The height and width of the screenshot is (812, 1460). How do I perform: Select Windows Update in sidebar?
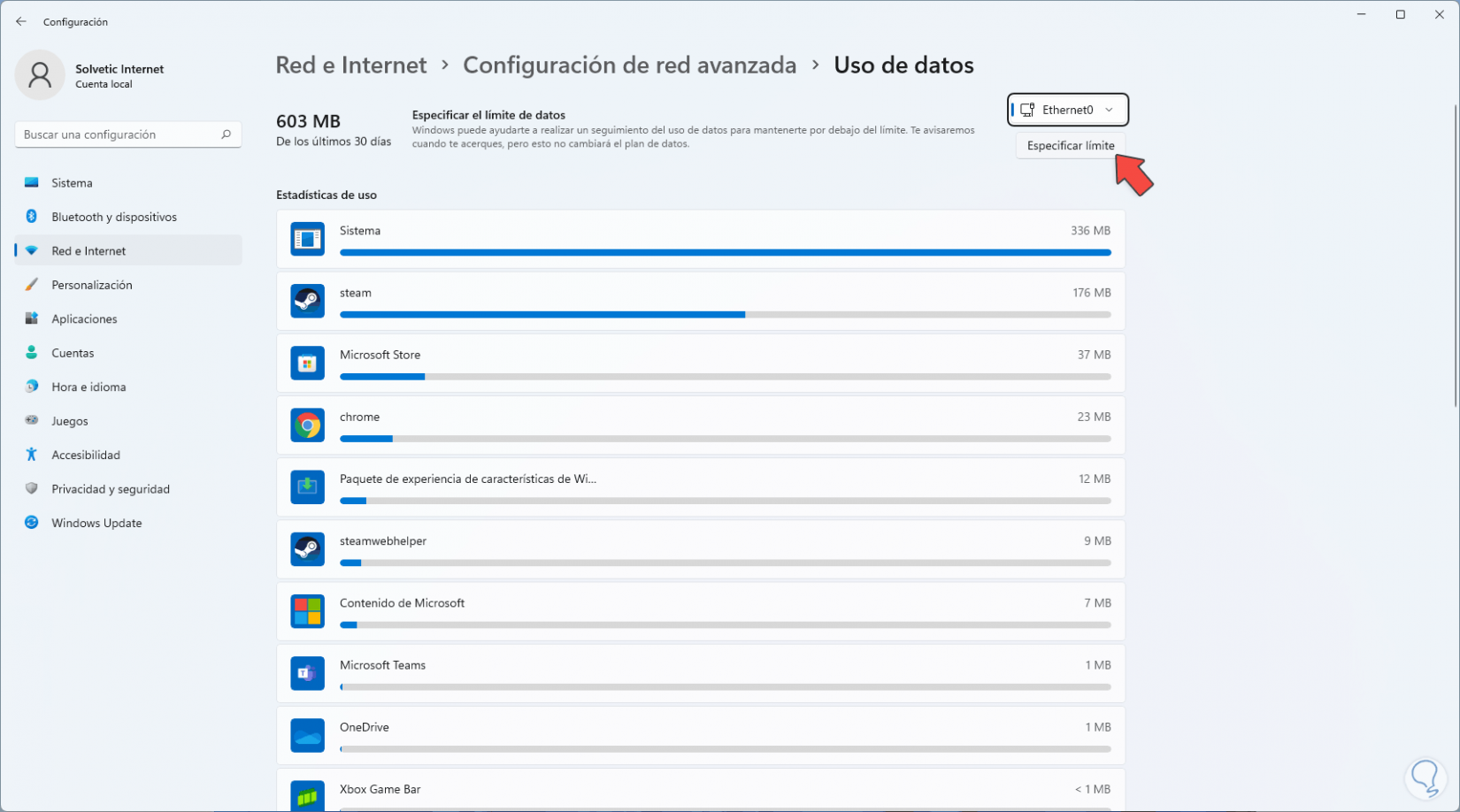[x=96, y=523]
